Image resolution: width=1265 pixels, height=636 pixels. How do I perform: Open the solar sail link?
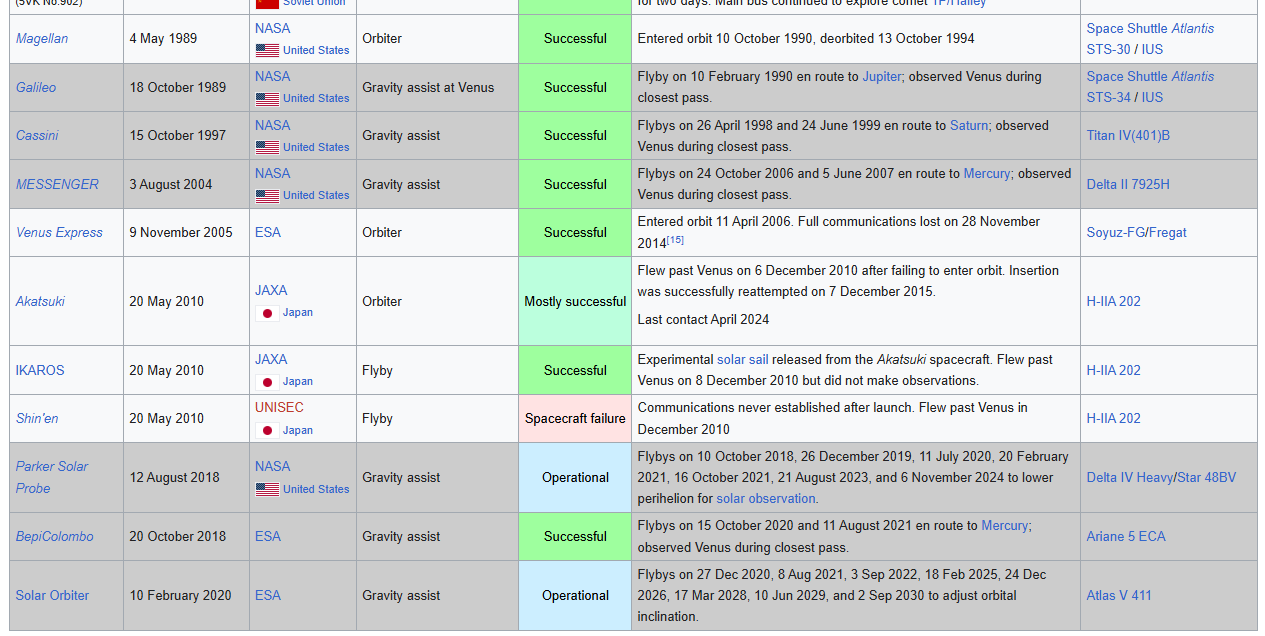coord(743,359)
